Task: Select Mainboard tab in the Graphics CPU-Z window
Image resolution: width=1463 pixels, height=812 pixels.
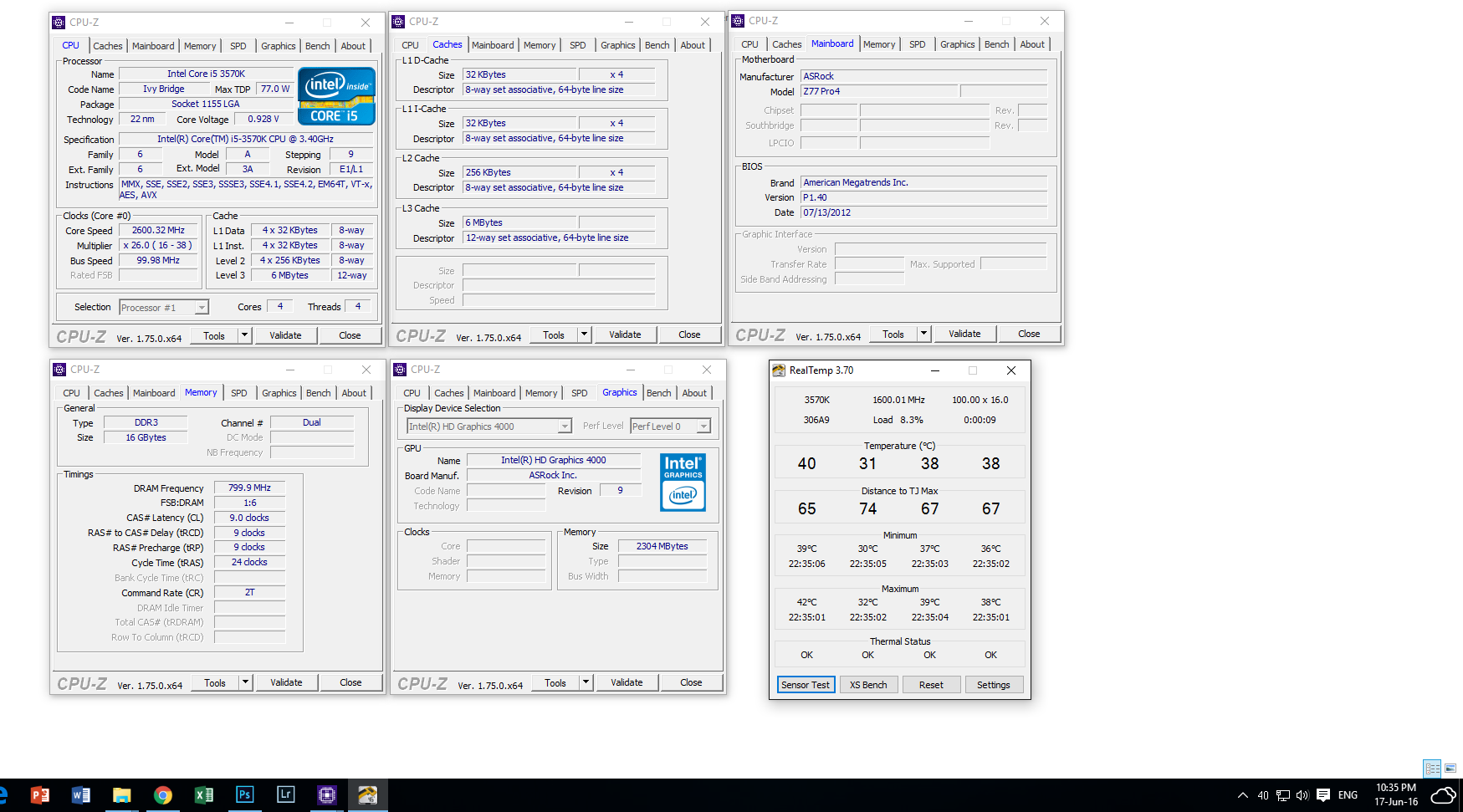Action: click(494, 393)
